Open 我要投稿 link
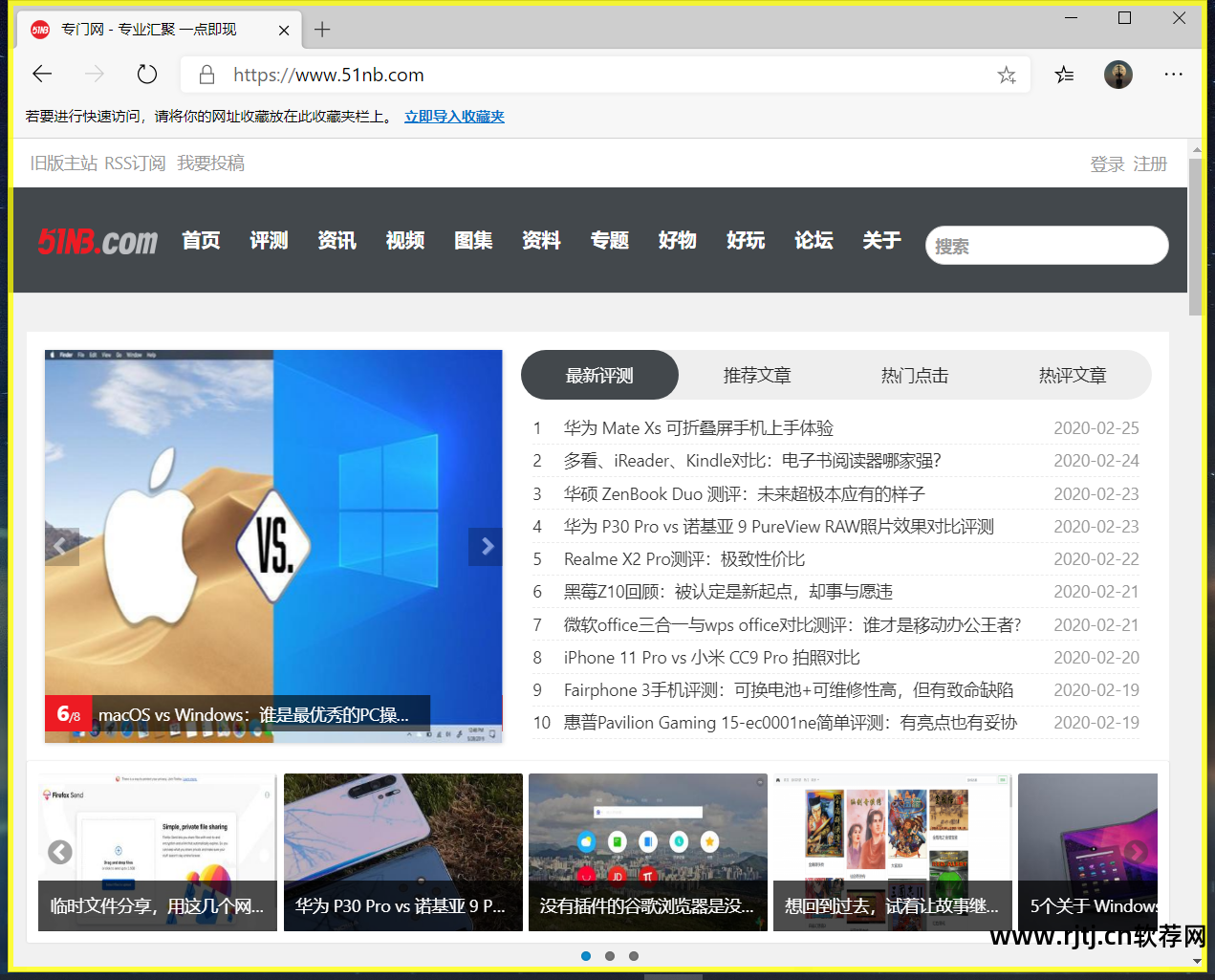Screen dimensions: 1215x980 click(210, 163)
